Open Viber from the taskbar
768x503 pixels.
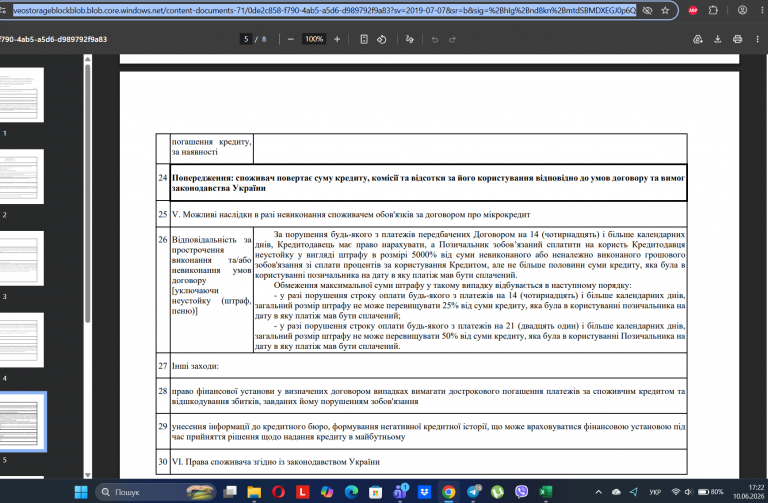(522, 492)
